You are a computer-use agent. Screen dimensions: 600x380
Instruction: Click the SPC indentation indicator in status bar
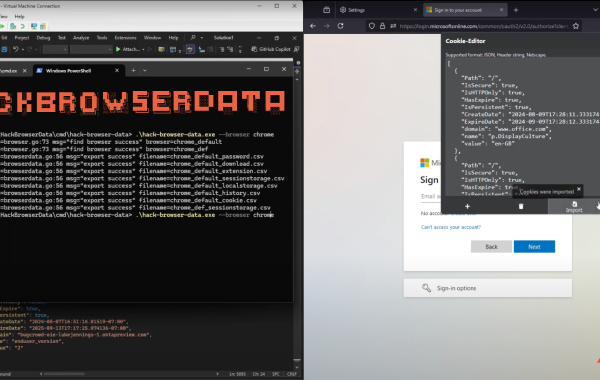click(276, 374)
